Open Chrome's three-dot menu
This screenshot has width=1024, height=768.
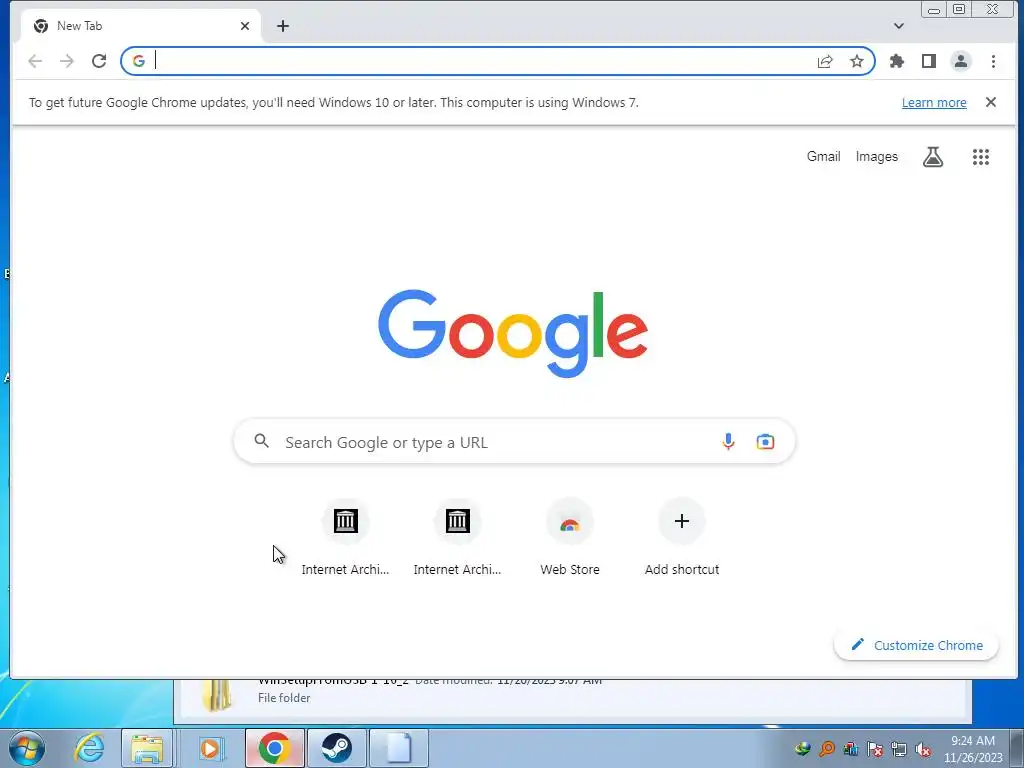(993, 61)
